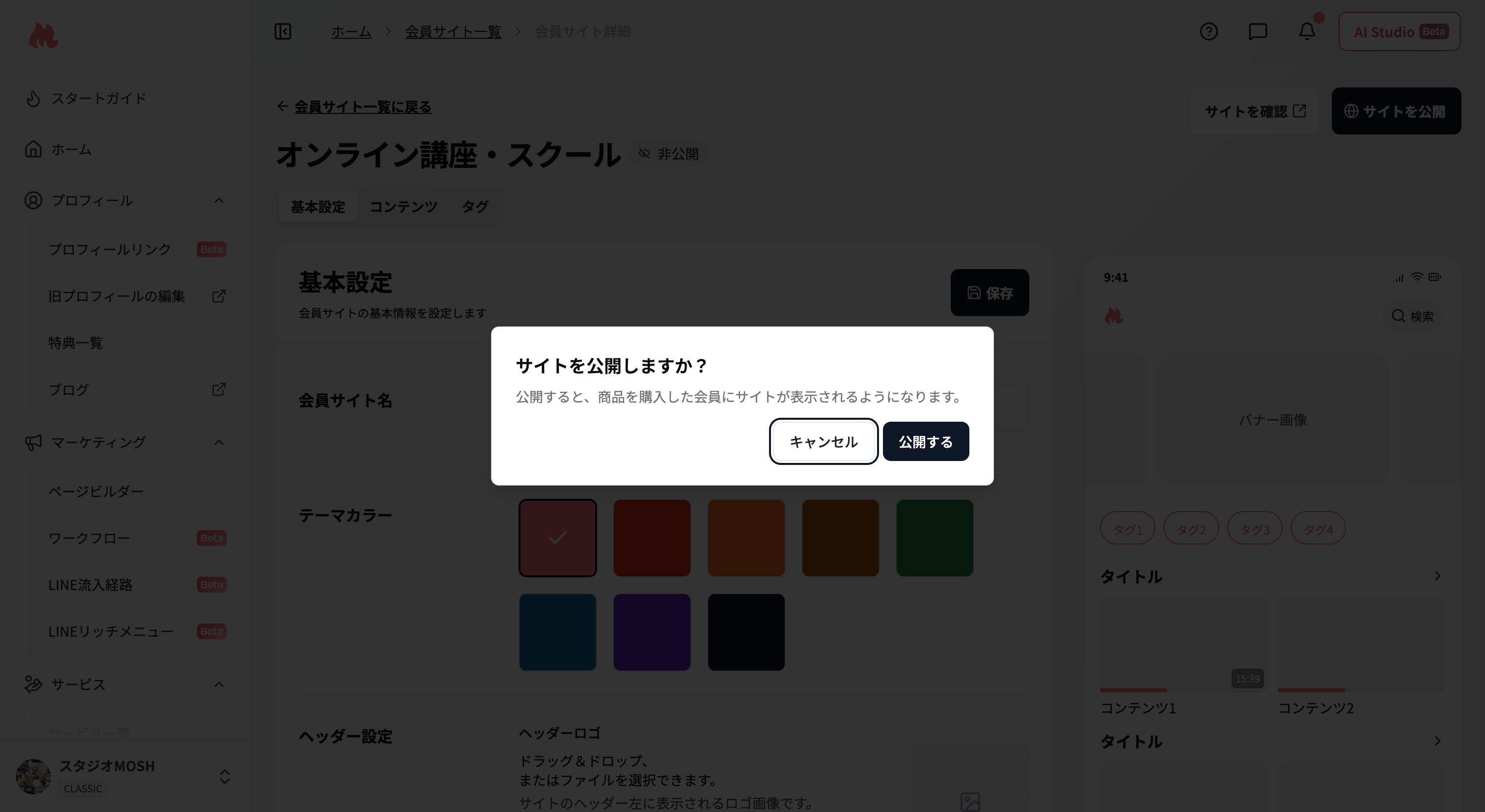
Task: Click the タグ4 chip in the preview
Action: tap(1319, 528)
